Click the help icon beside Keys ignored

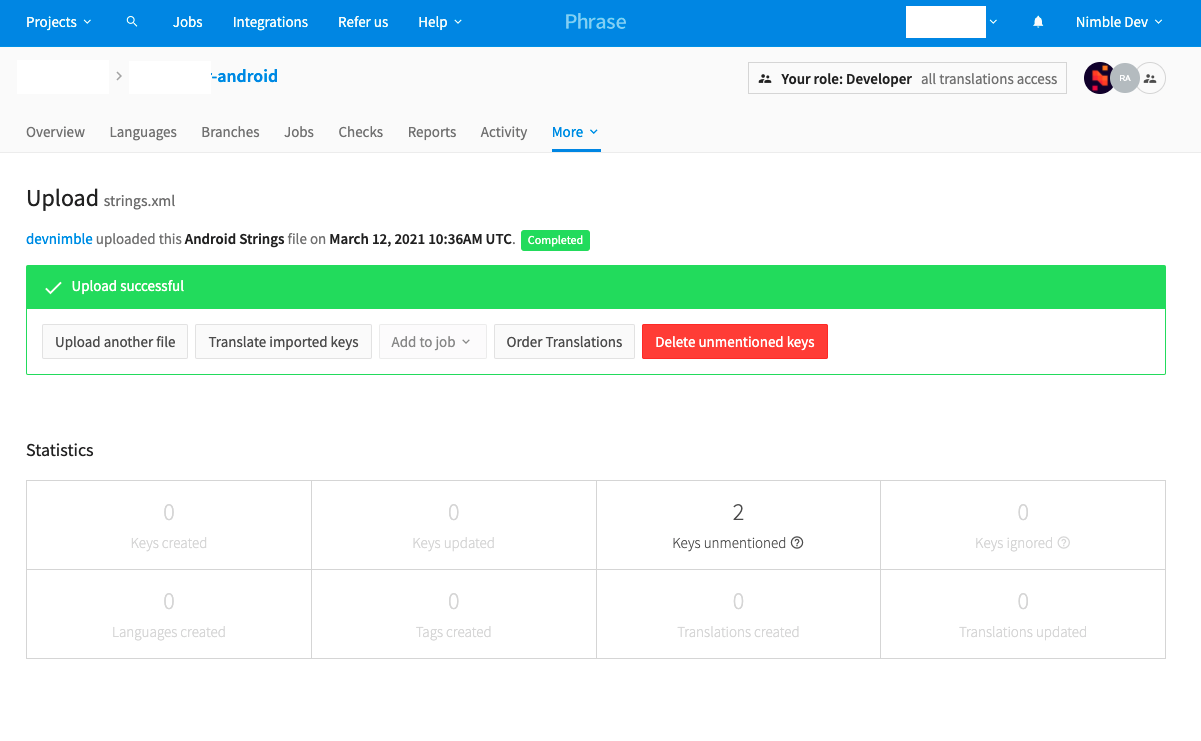click(x=1064, y=543)
